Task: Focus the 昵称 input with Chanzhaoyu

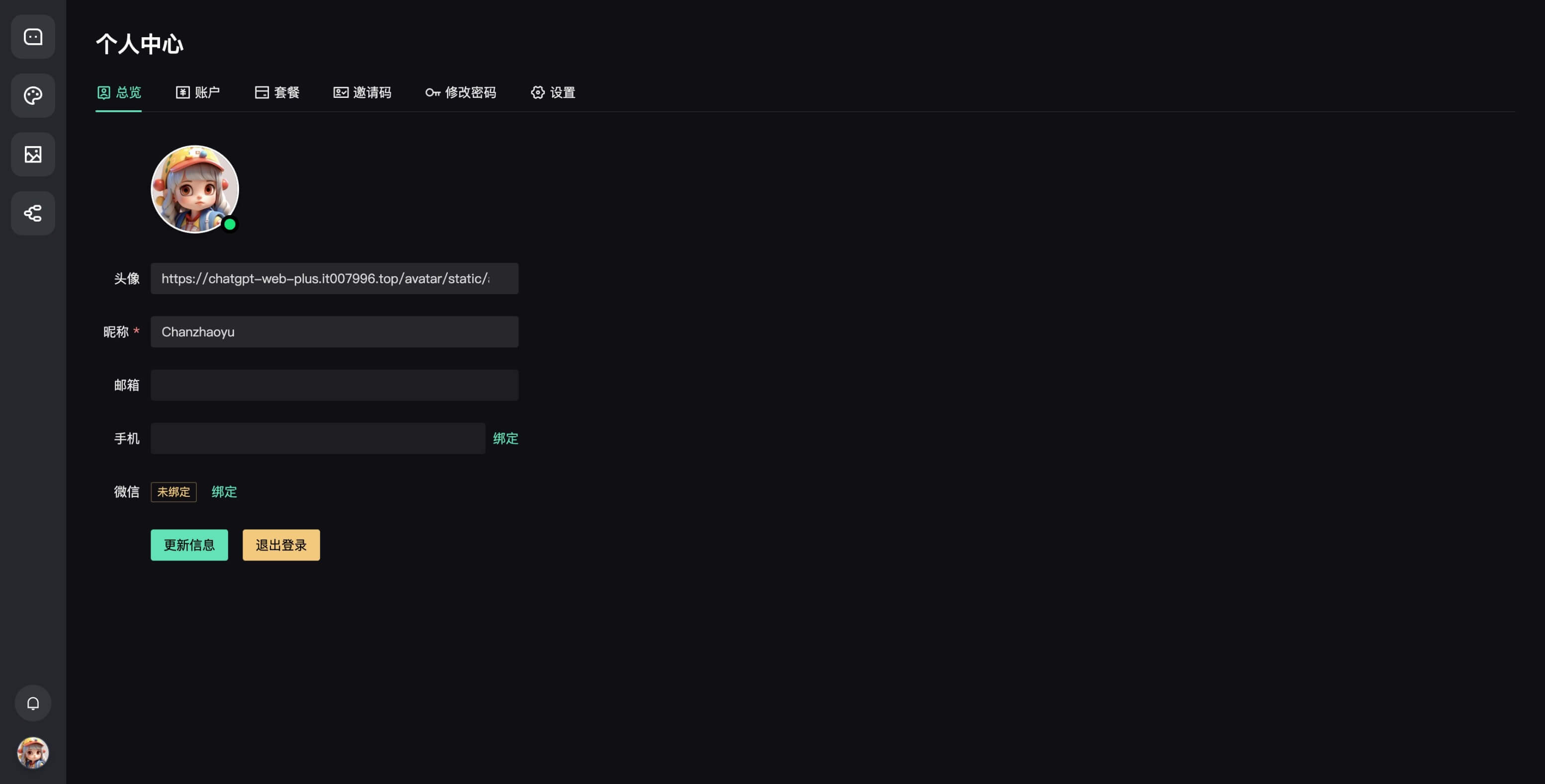Action: coord(334,331)
